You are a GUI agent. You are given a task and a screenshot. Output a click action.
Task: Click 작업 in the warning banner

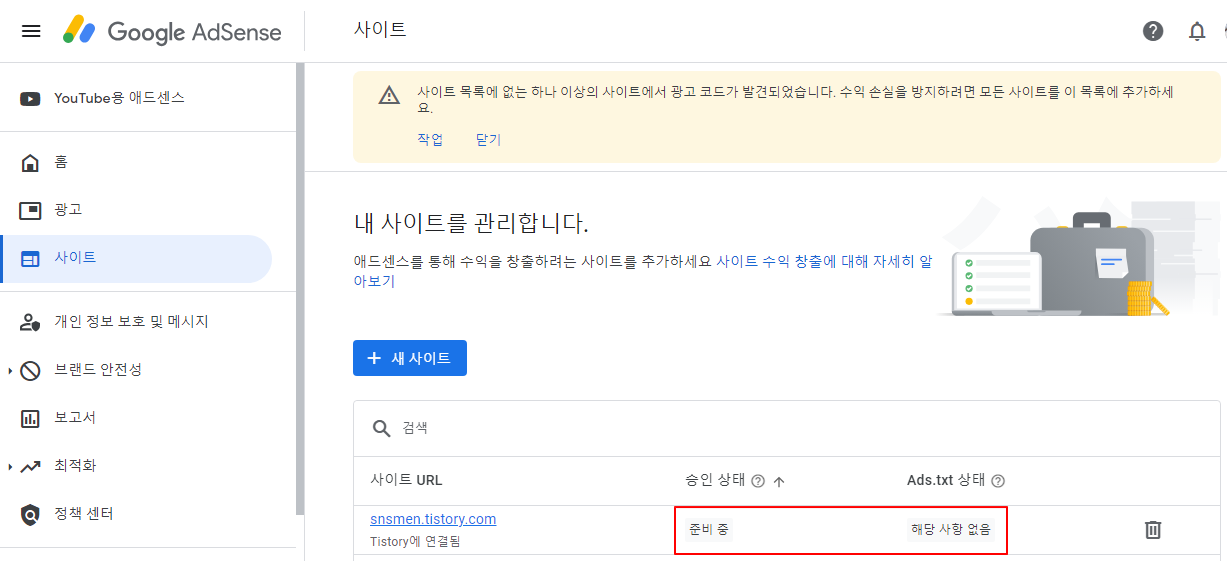[430, 139]
